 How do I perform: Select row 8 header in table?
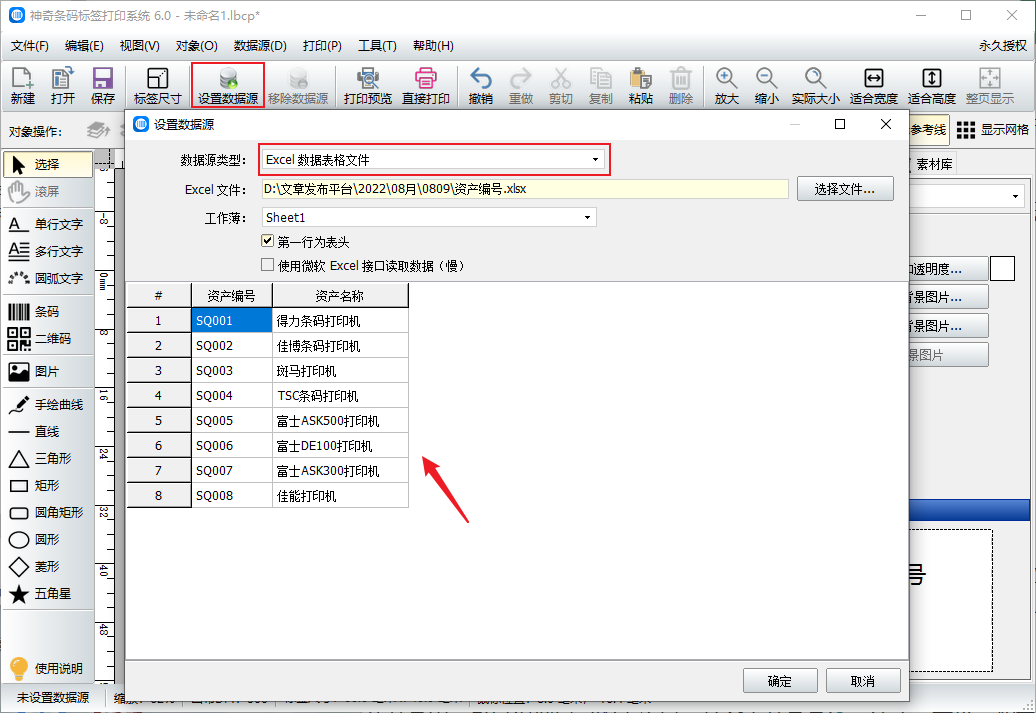(x=159, y=496)
